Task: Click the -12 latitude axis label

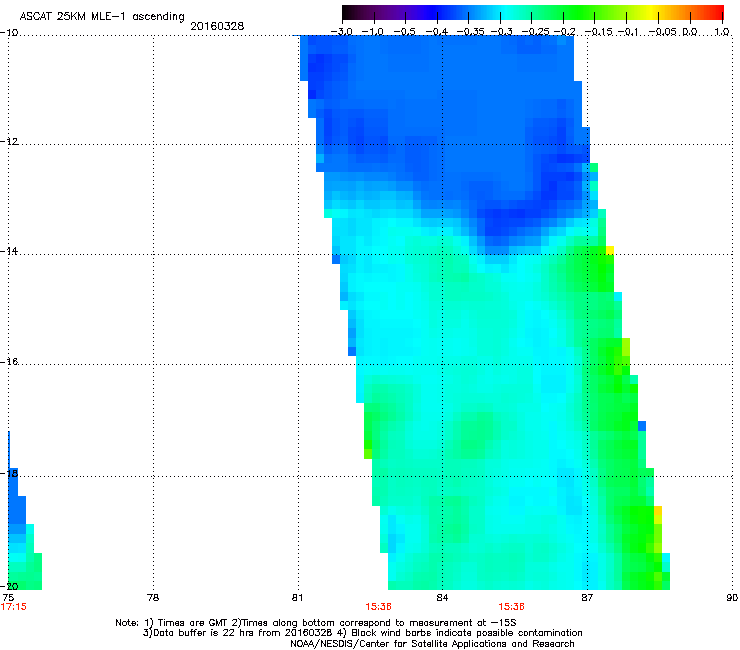Action: pos(9,142)
